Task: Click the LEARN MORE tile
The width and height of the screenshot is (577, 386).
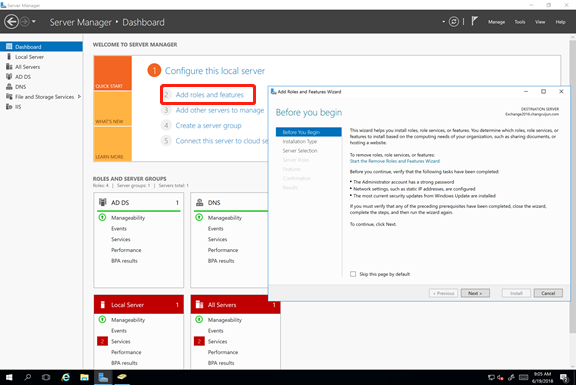Action: (x=113, y=144)
